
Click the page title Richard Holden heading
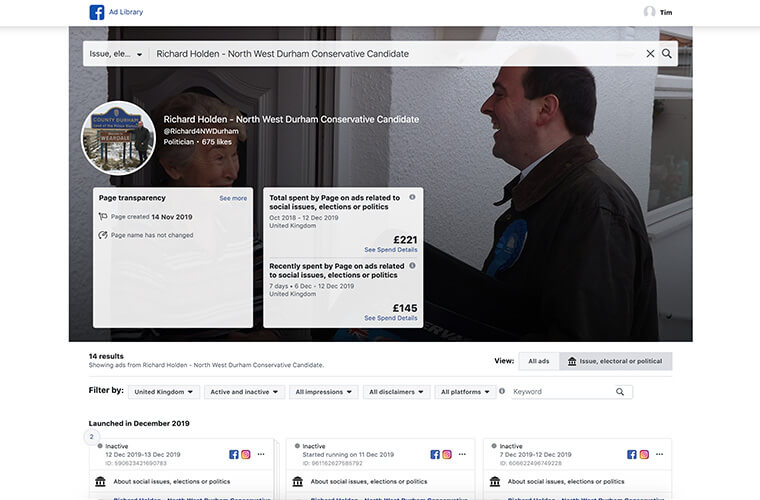pyautogui.click(x=291, y=120)
